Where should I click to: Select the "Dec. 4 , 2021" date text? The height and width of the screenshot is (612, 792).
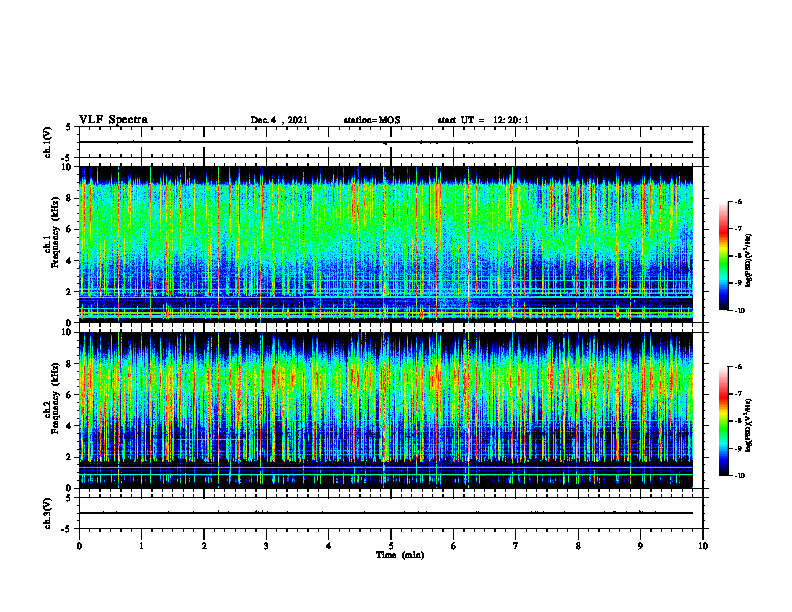[279, 120]
